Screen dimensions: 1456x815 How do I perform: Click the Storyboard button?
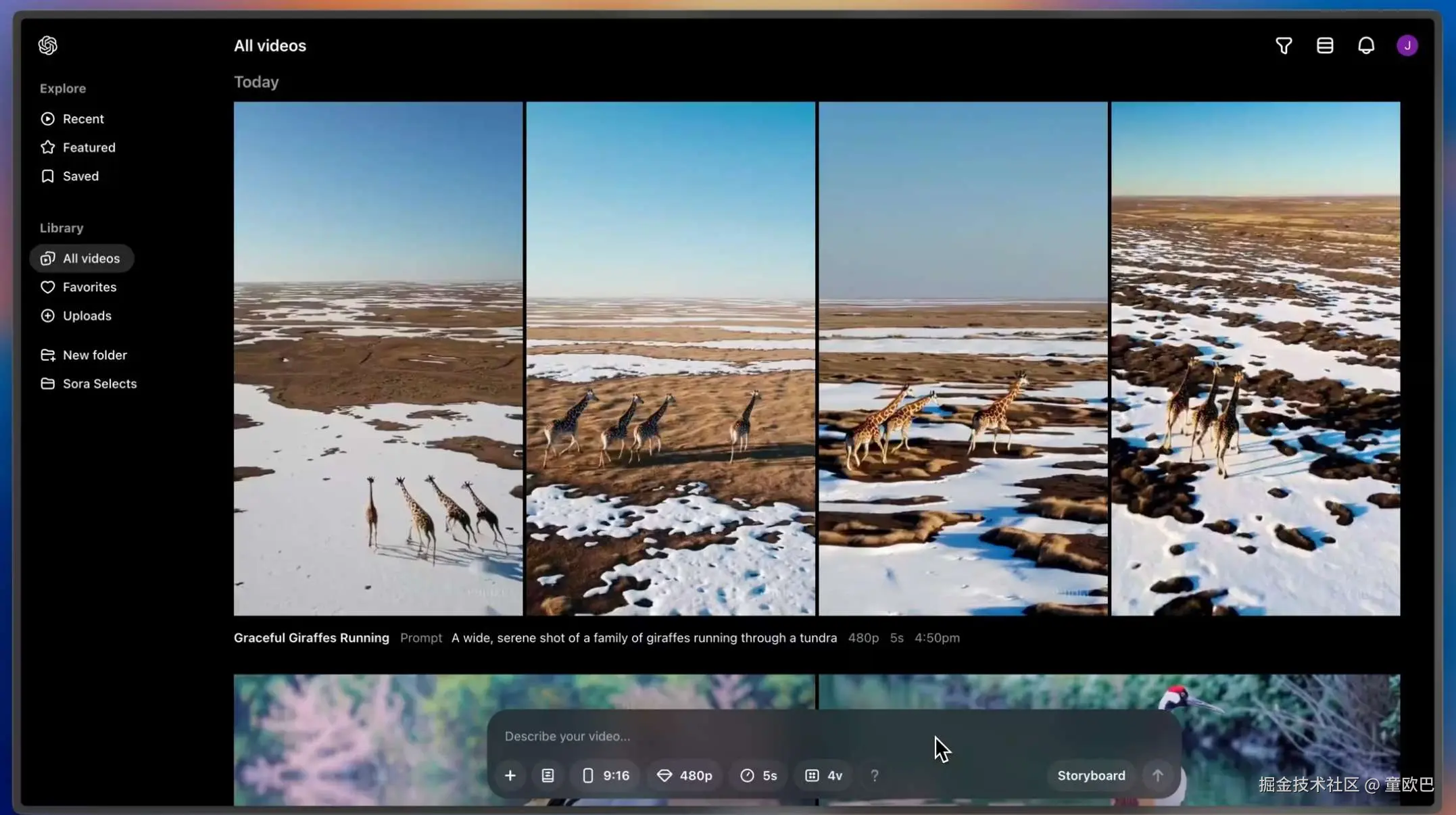1091,775
